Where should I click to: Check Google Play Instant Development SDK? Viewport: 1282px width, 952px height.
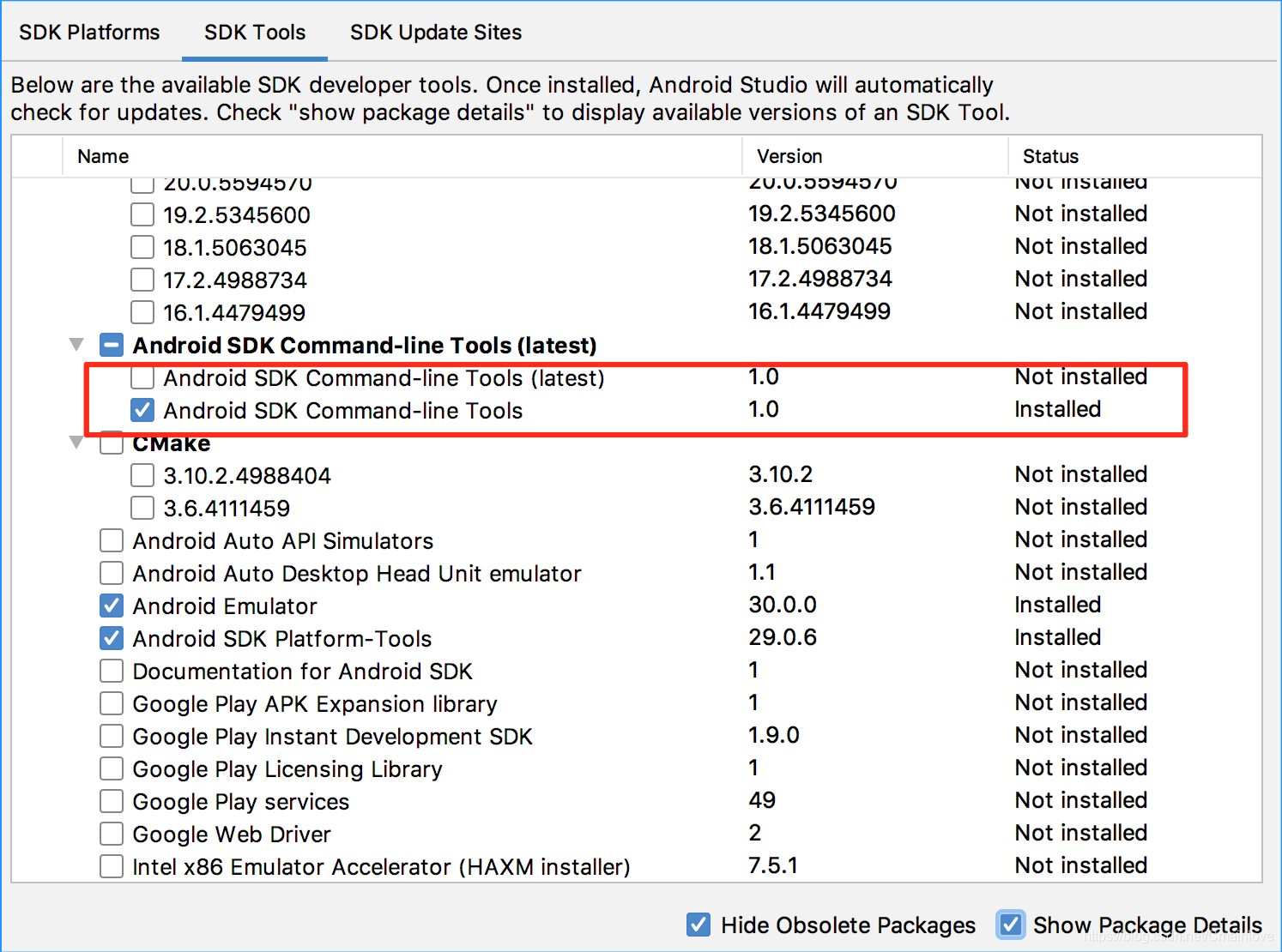pyautogui.click(x=112, y=736)
